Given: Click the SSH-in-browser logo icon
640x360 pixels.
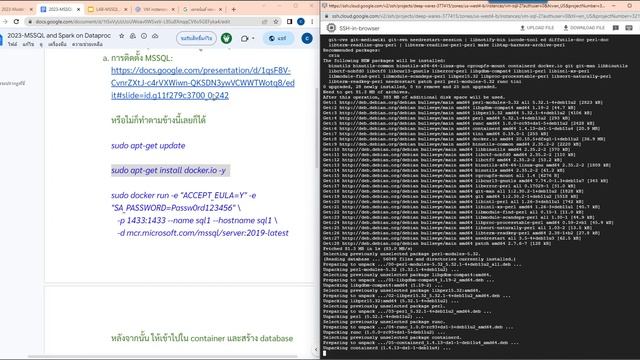Looking at the screenshot, I should [331, 28].
